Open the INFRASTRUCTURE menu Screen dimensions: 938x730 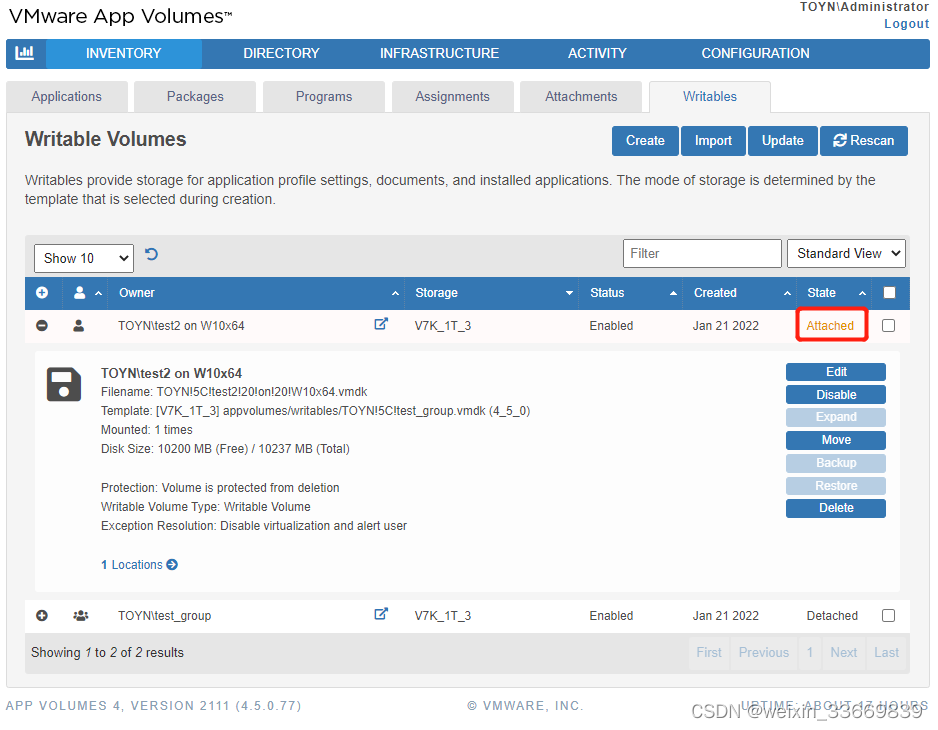pos(439,53)
